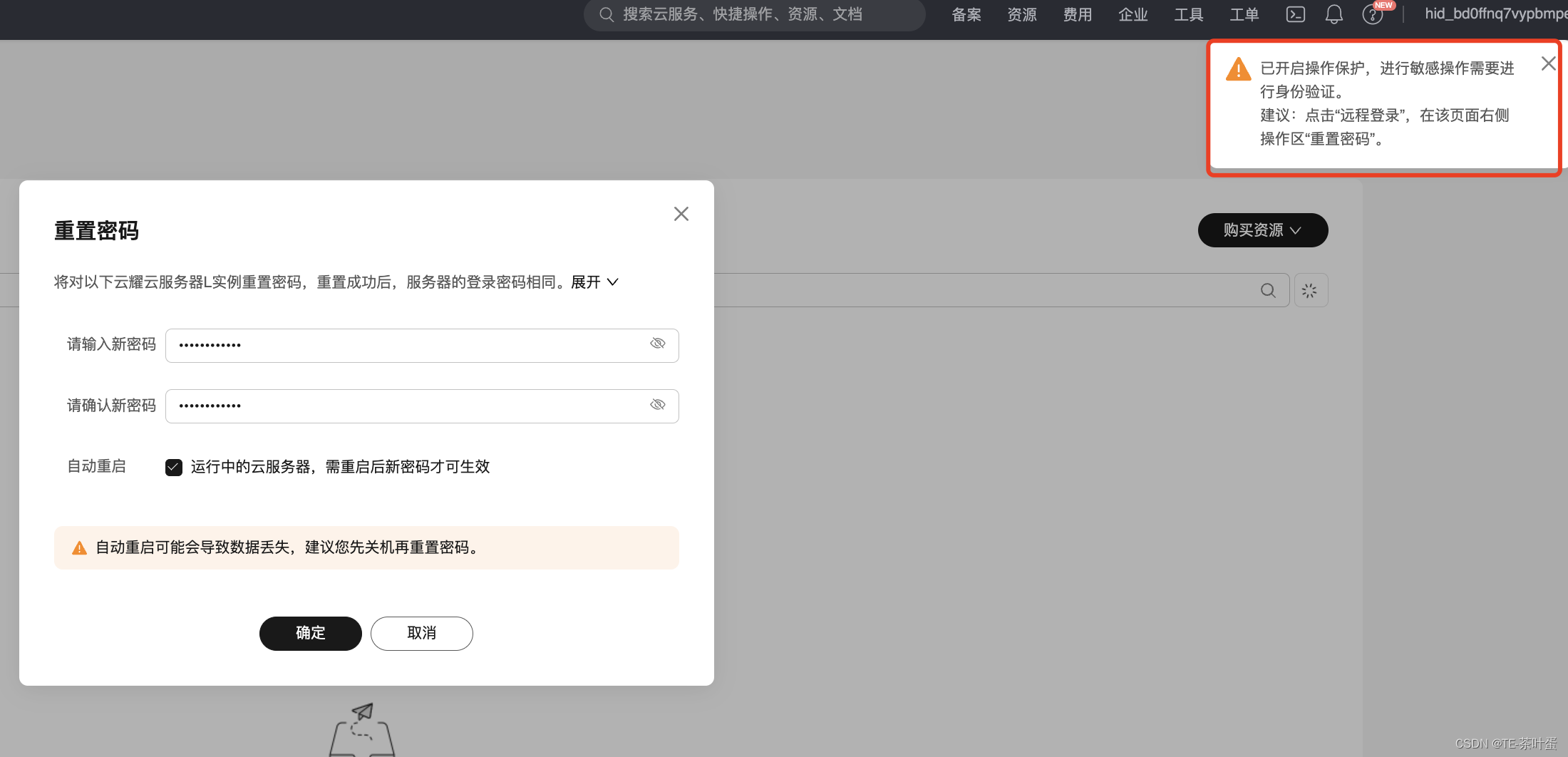Select 备案 in the top menu bar
The height and width of the screenshot is (757, 1568).
coord(966,14)
